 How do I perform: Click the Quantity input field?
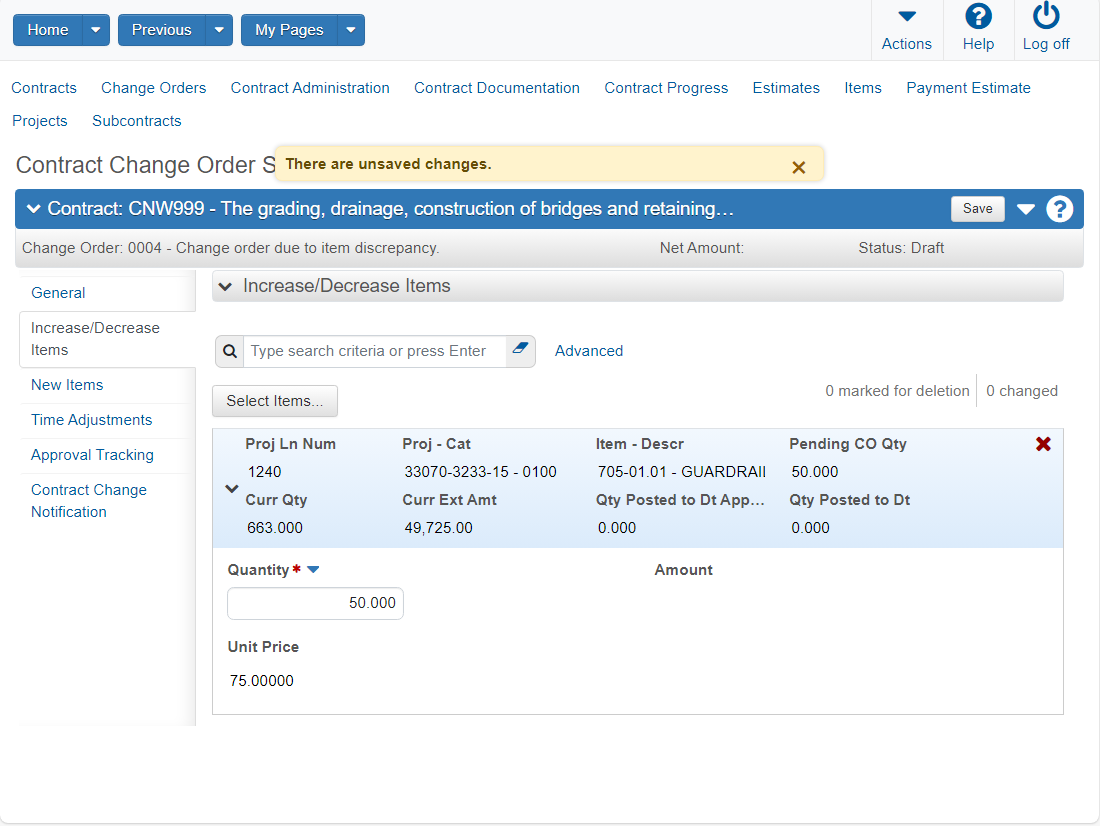pos(315,603)
